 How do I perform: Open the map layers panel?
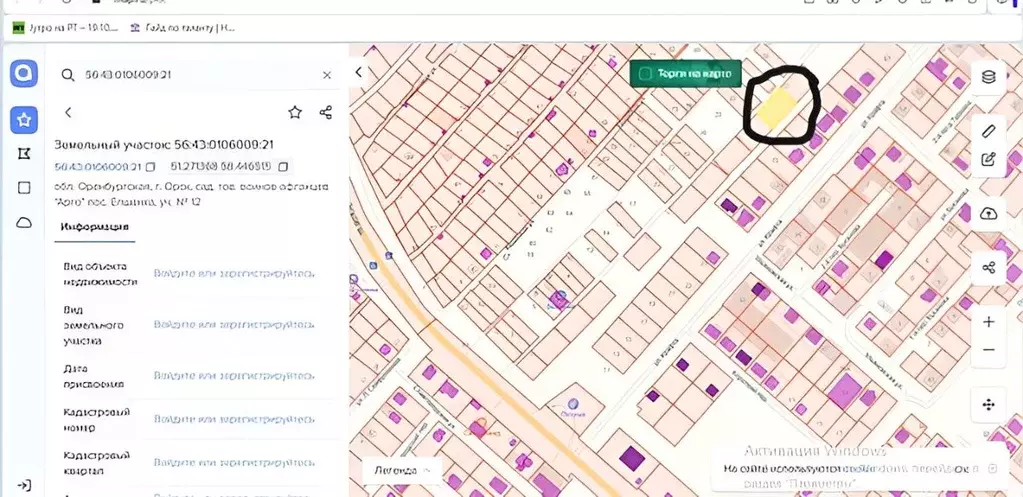tap(988, 76)
